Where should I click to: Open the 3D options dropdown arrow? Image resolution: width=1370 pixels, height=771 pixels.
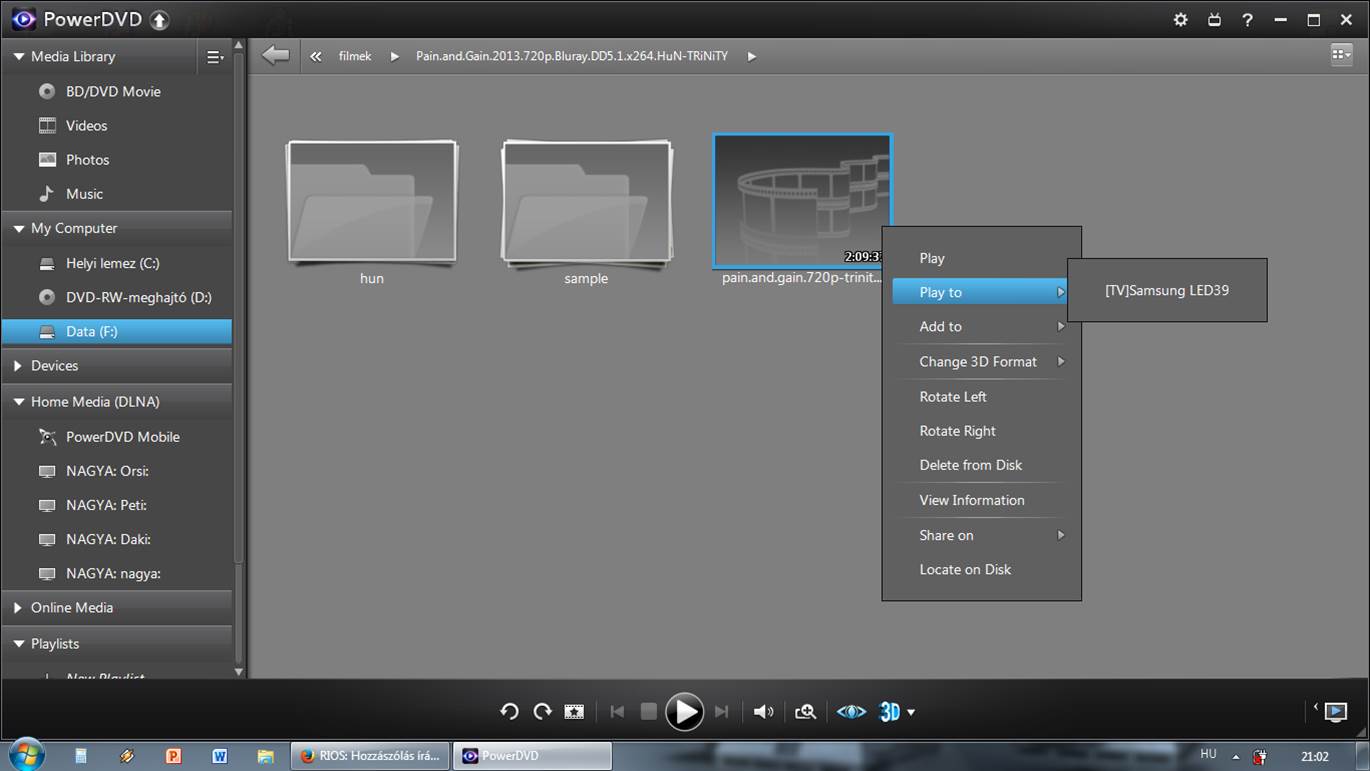click(911, 713)
